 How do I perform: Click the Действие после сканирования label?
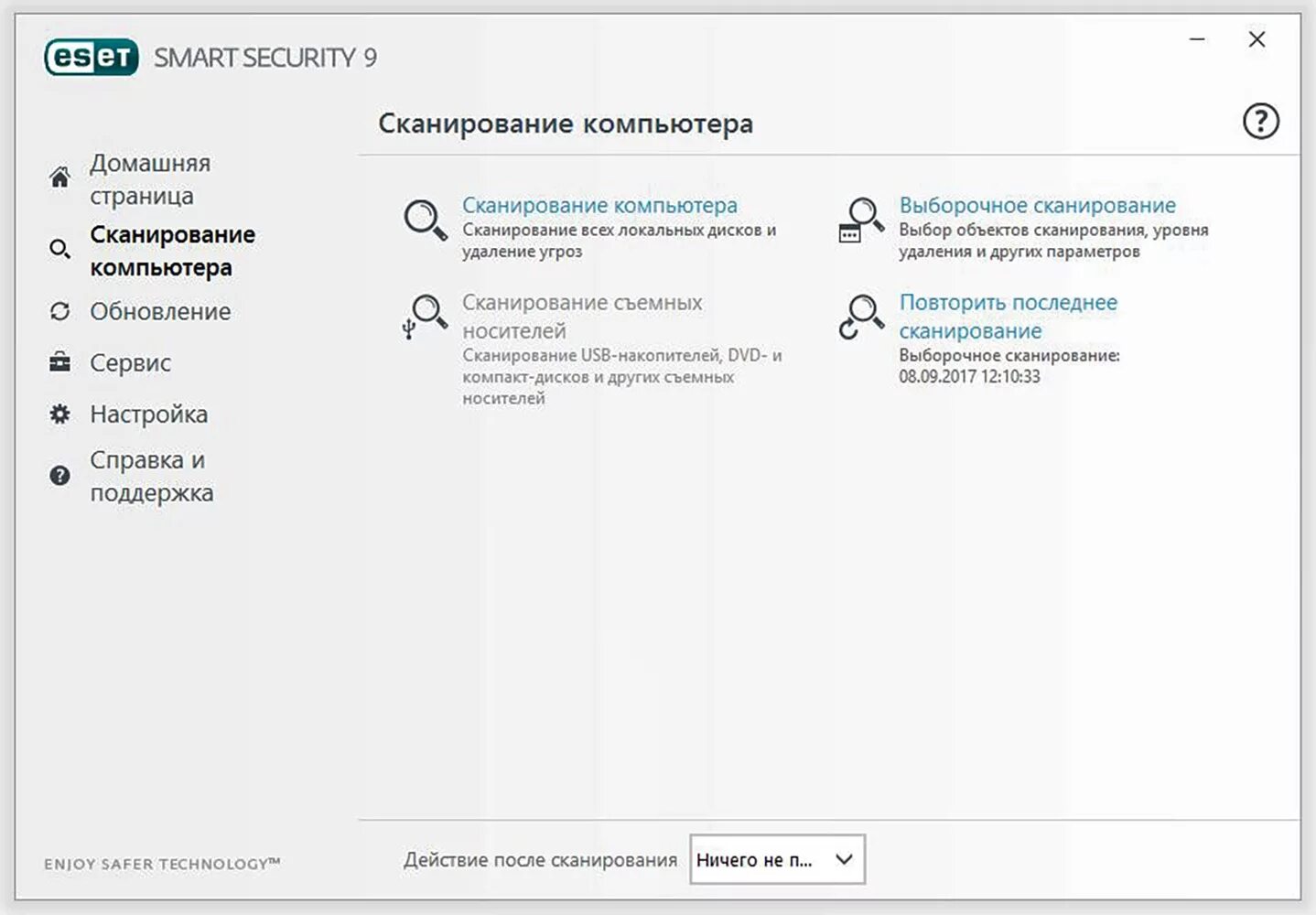click(540, 859)
